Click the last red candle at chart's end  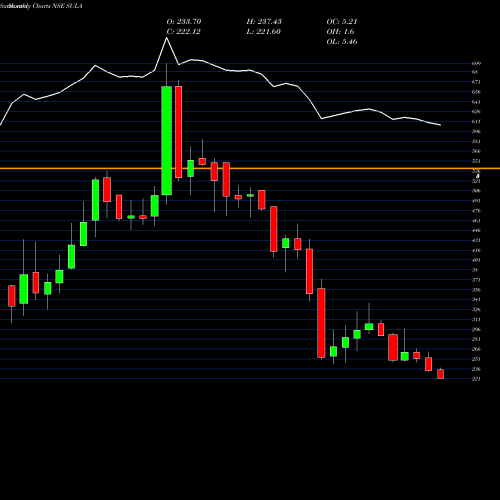click(x=440, y=374)
